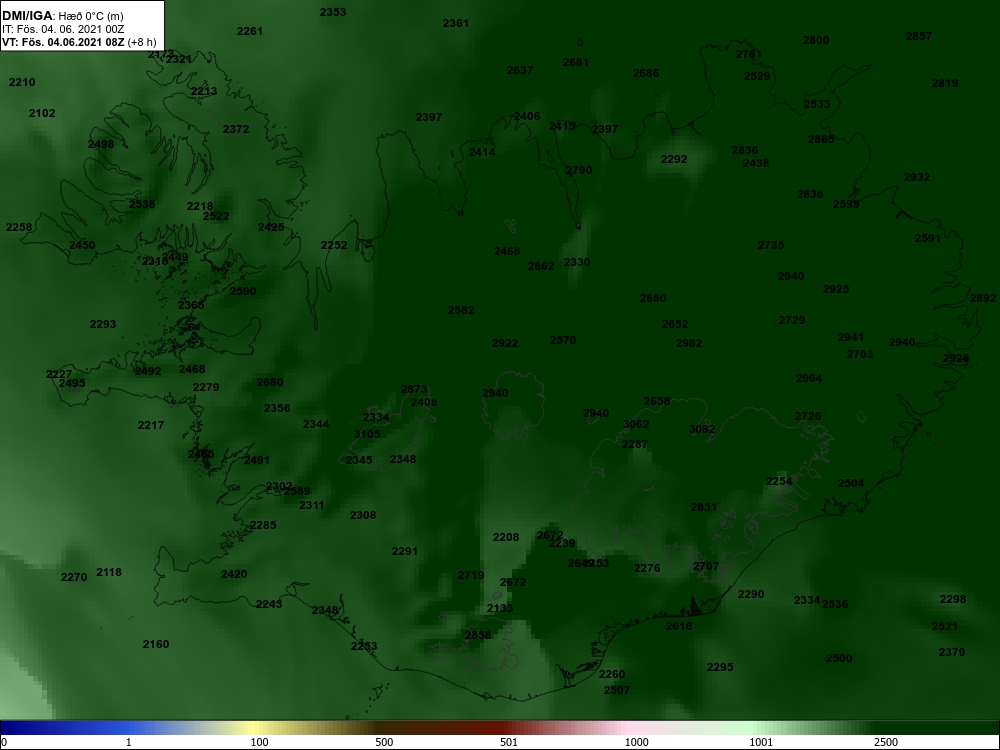Click the map value 2735
The width and height of the screenshot is (1000, 750).
(771, 246)
